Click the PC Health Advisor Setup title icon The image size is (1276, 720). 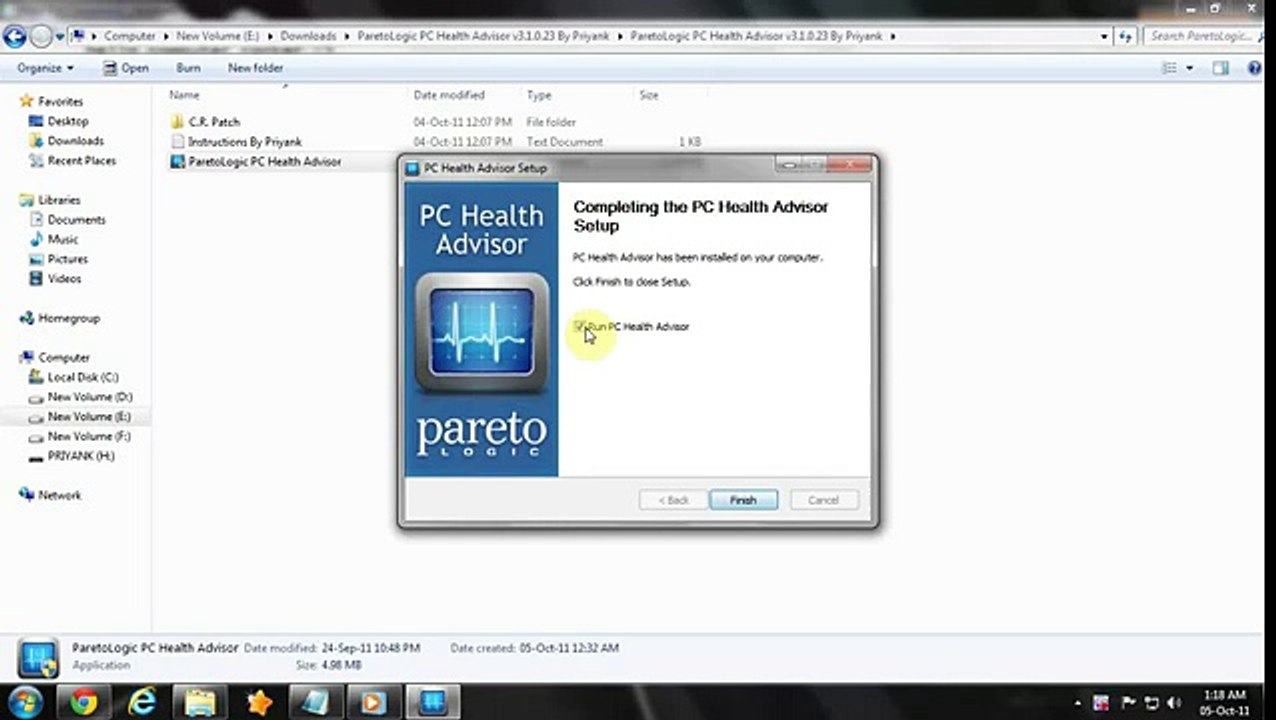coord(412,168)
